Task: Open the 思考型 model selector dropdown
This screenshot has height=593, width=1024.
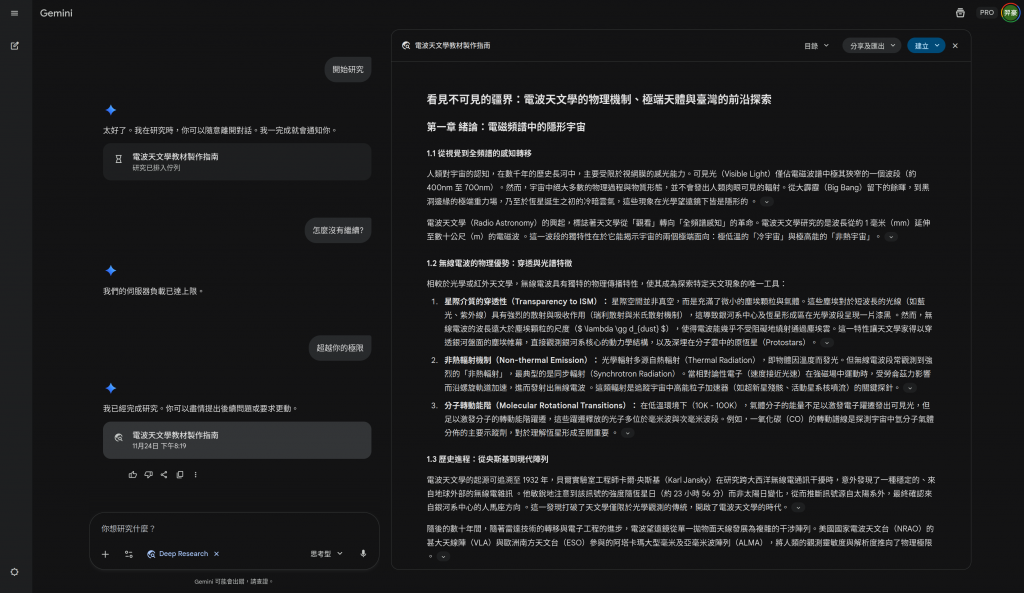Action: (x=326, y=554)
